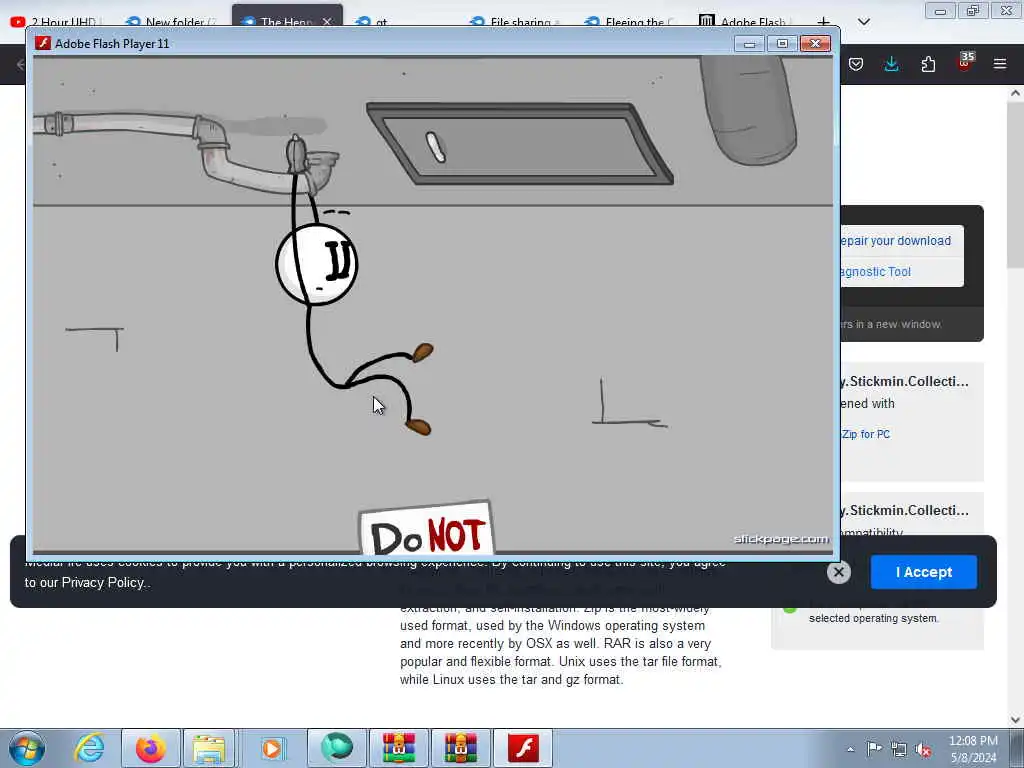The image size is (1024, 768).
Task: Show hidden tray icons arrow
Action: click(x=850, y=749)
